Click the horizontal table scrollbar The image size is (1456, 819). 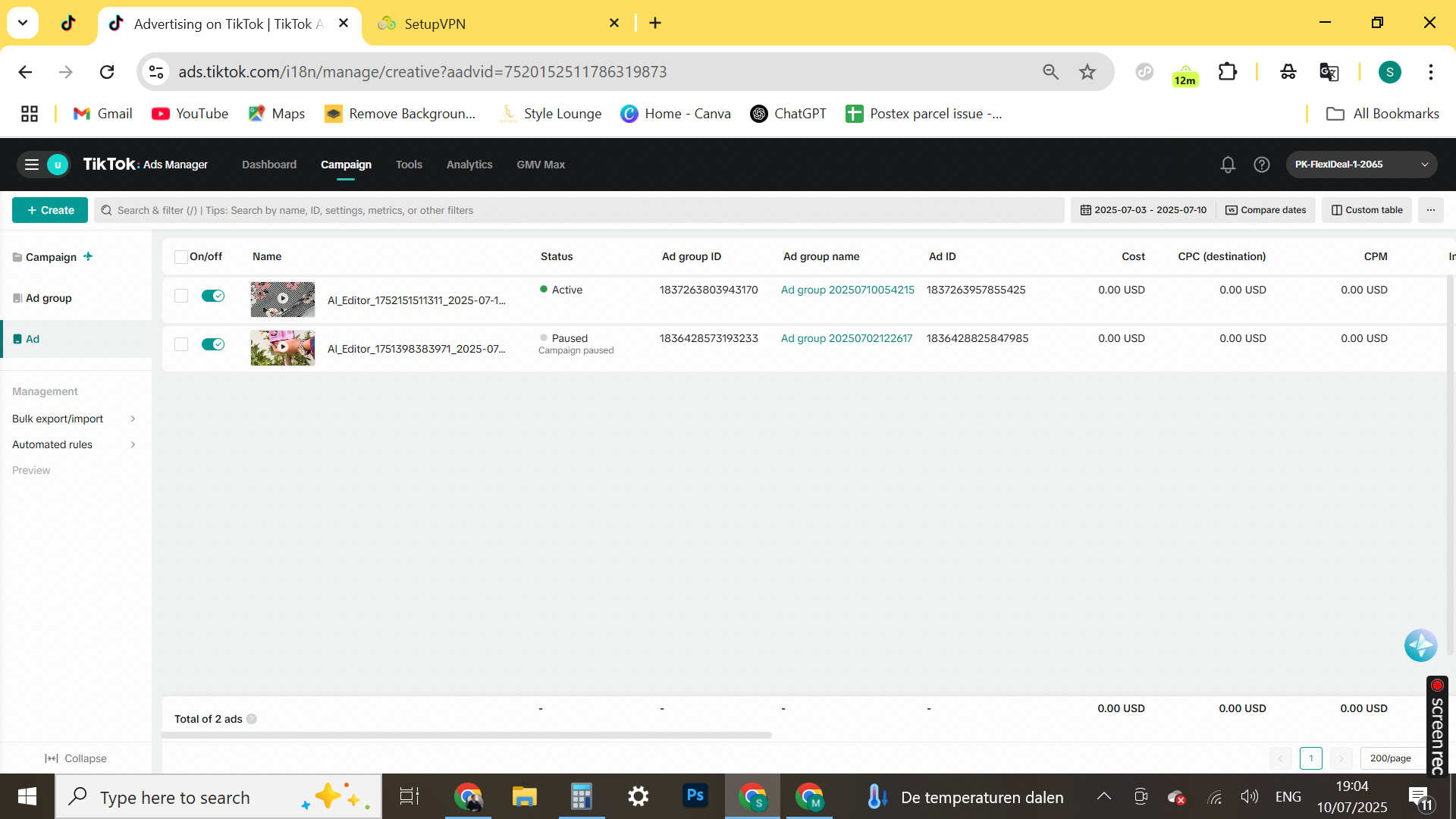tap(466, 736)
